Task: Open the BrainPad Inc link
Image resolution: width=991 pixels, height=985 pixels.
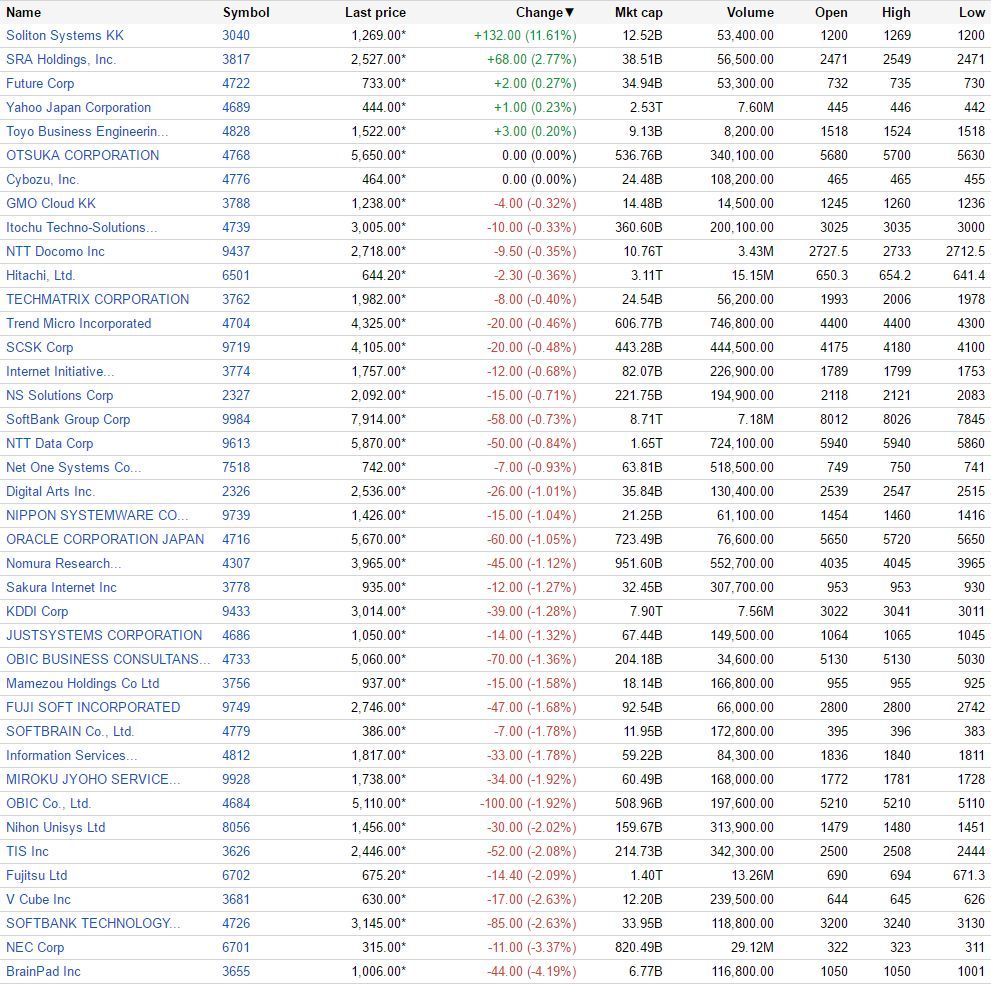Action: [x=44, y=972]
